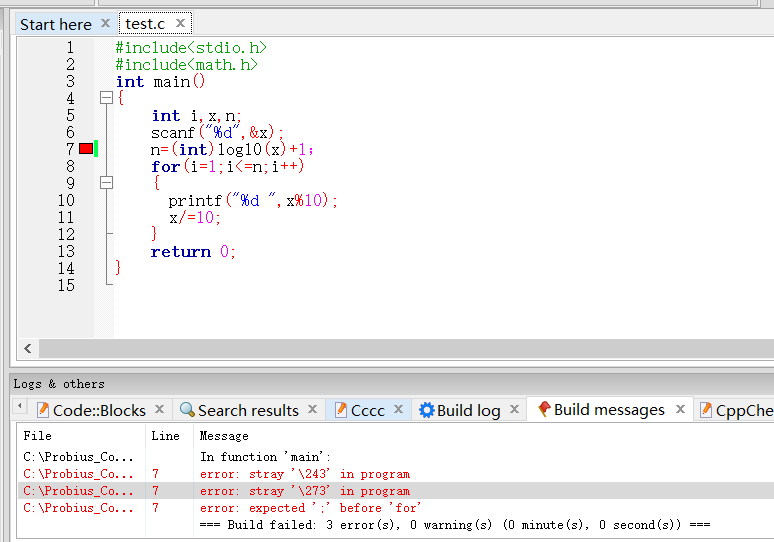
Task: Click line number 10 in the margin
Action: coord(66,200)
